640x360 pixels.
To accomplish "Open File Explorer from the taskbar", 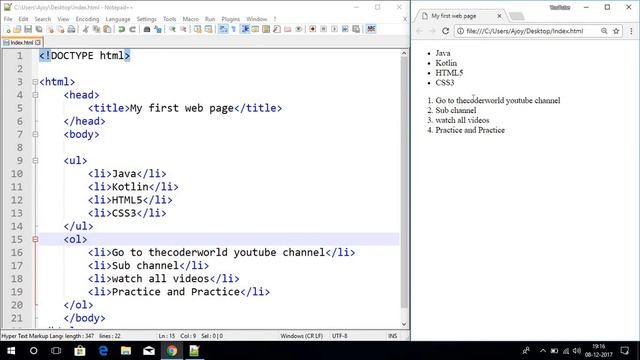I will pos(126,351).
